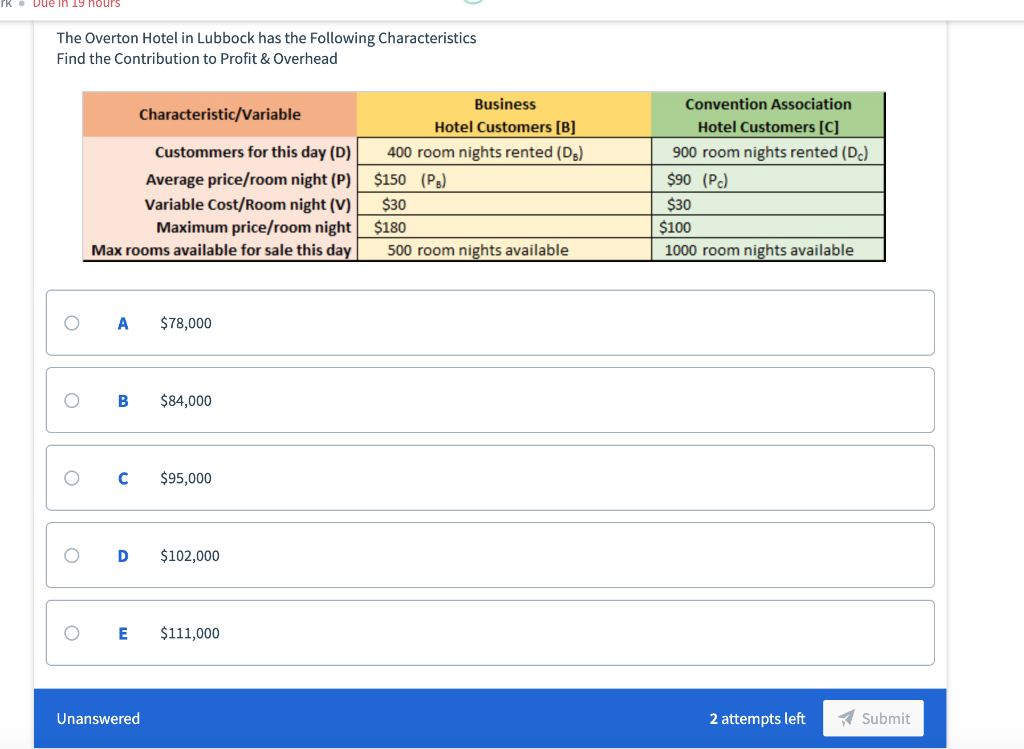This screenshot has height=749, width=1024.
Task: Click the letter A option label
Action: pyautogui.click(x=123, y=323)
